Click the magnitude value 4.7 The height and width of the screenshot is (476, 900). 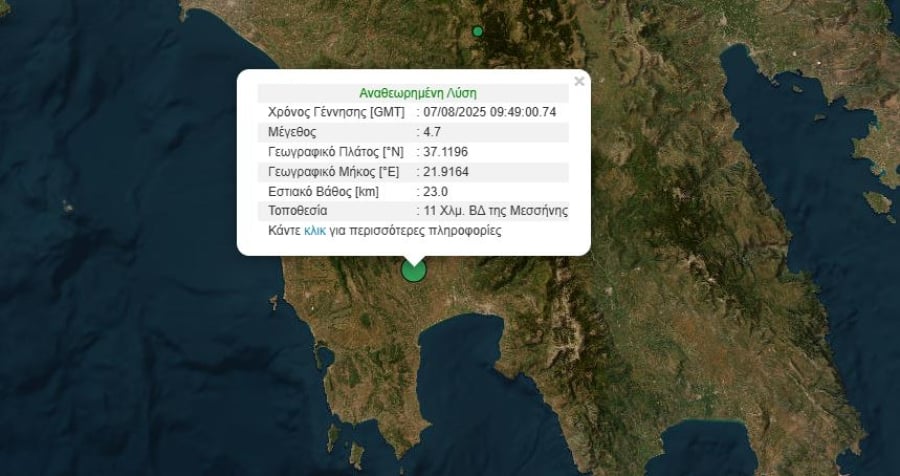pos(432,133)
